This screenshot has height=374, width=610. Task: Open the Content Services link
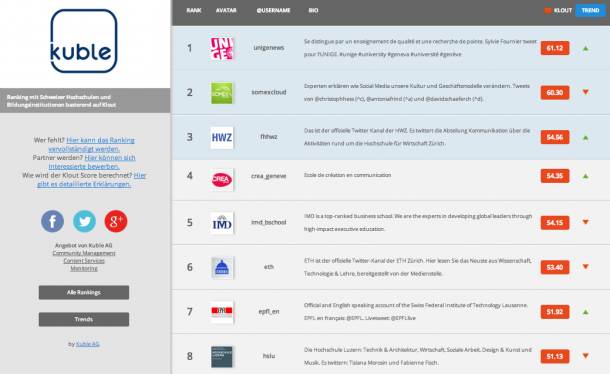(84, 261)
